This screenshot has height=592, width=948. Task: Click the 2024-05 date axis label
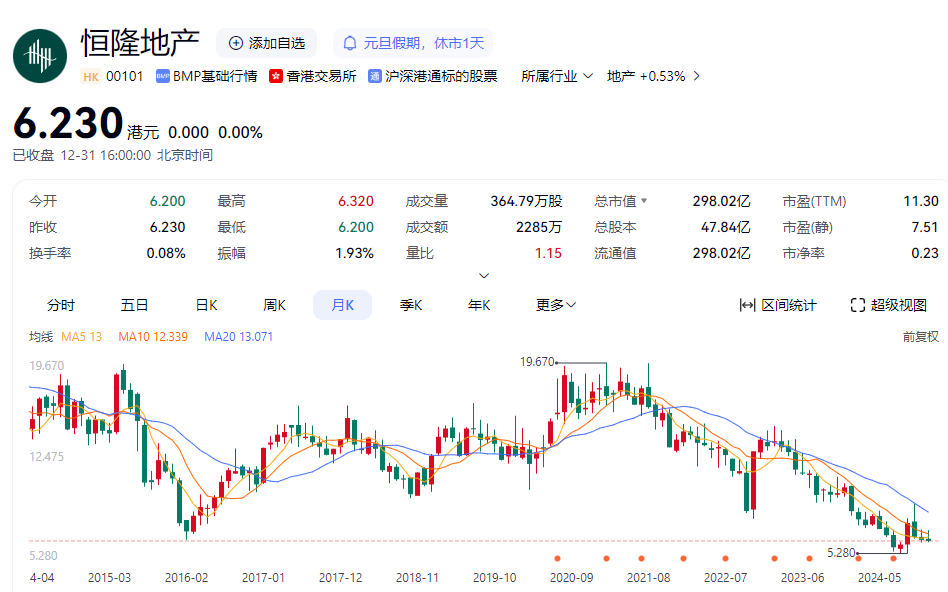[x=879, y=577]
